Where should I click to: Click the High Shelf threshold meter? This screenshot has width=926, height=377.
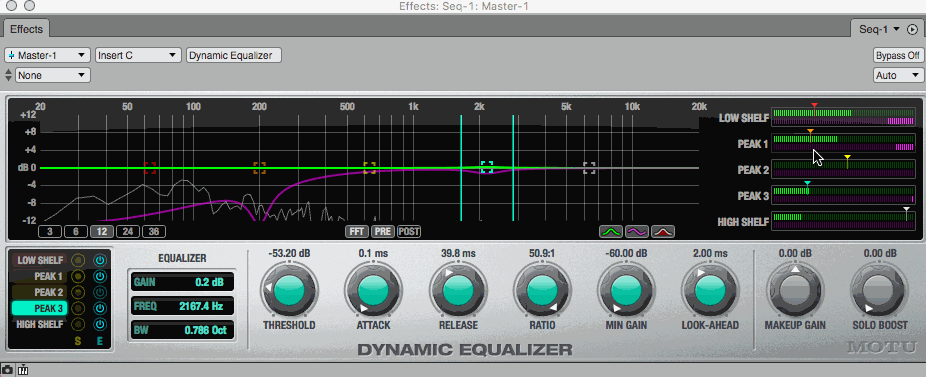[843, 221]
